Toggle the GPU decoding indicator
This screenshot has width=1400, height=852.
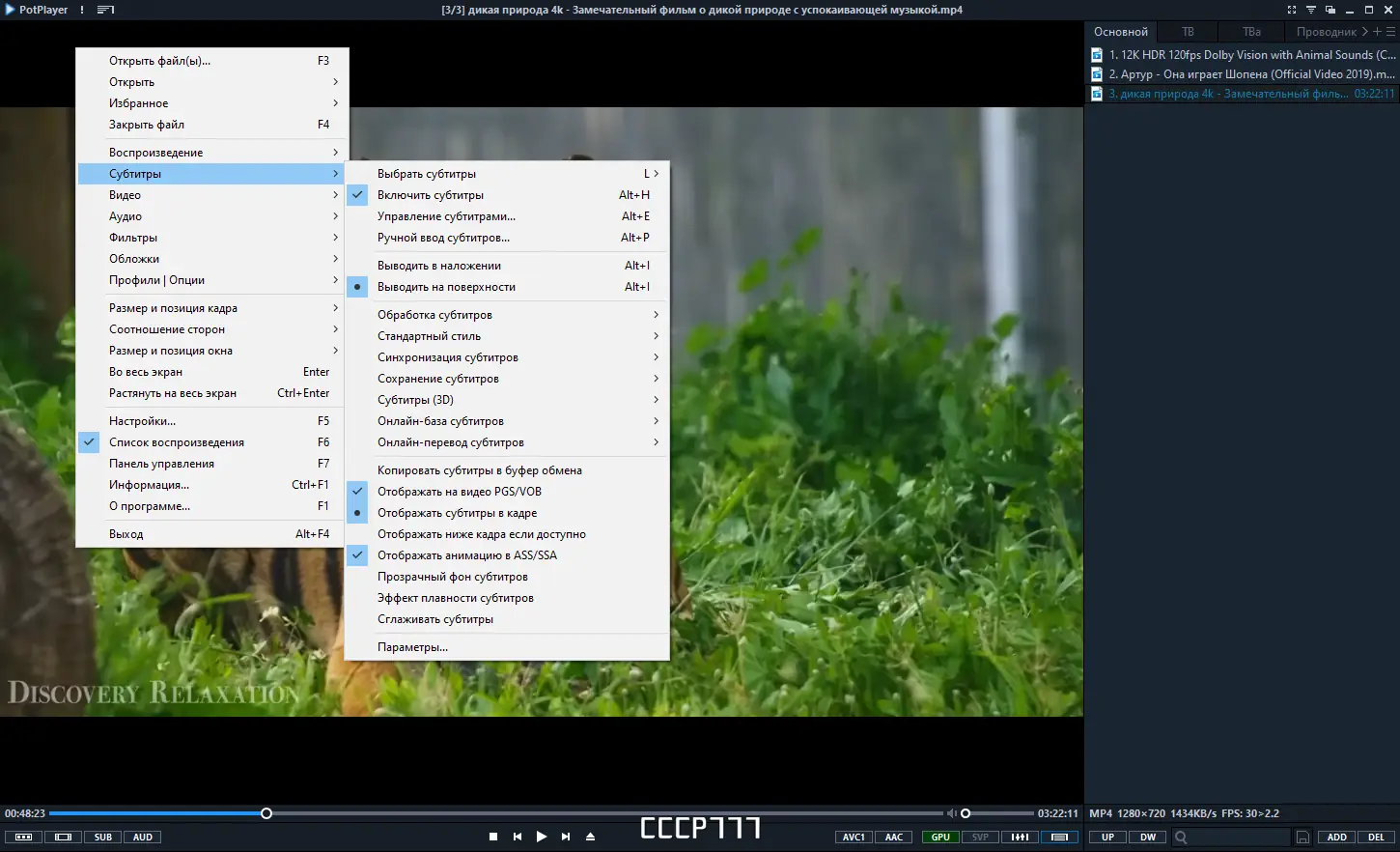(938, 837)
